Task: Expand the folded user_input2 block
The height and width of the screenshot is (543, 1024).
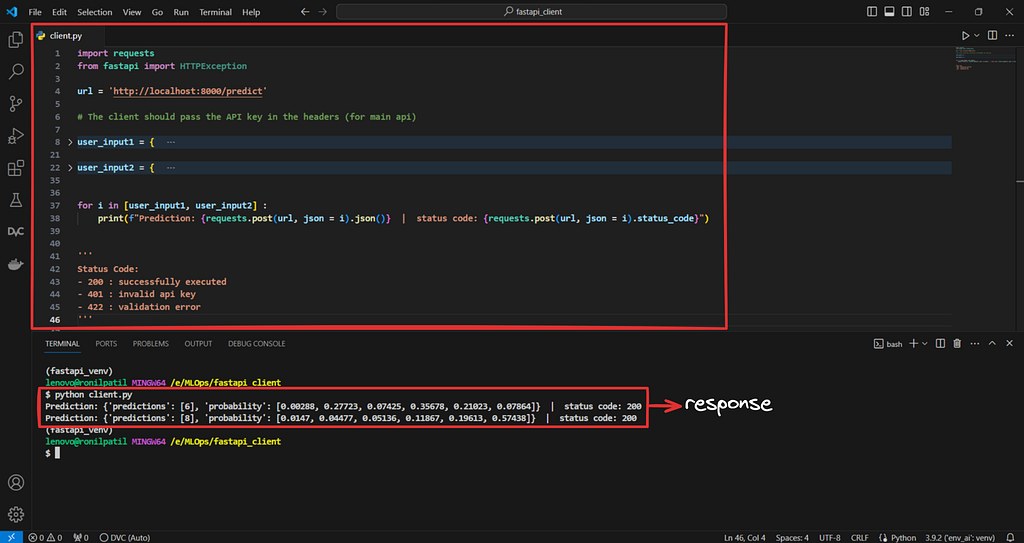Action: pyautogui.click(x=71, y=168)
